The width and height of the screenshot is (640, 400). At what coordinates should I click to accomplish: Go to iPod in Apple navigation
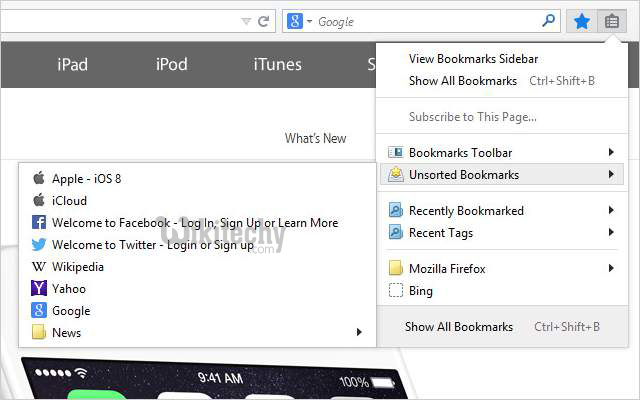(172, 64)
